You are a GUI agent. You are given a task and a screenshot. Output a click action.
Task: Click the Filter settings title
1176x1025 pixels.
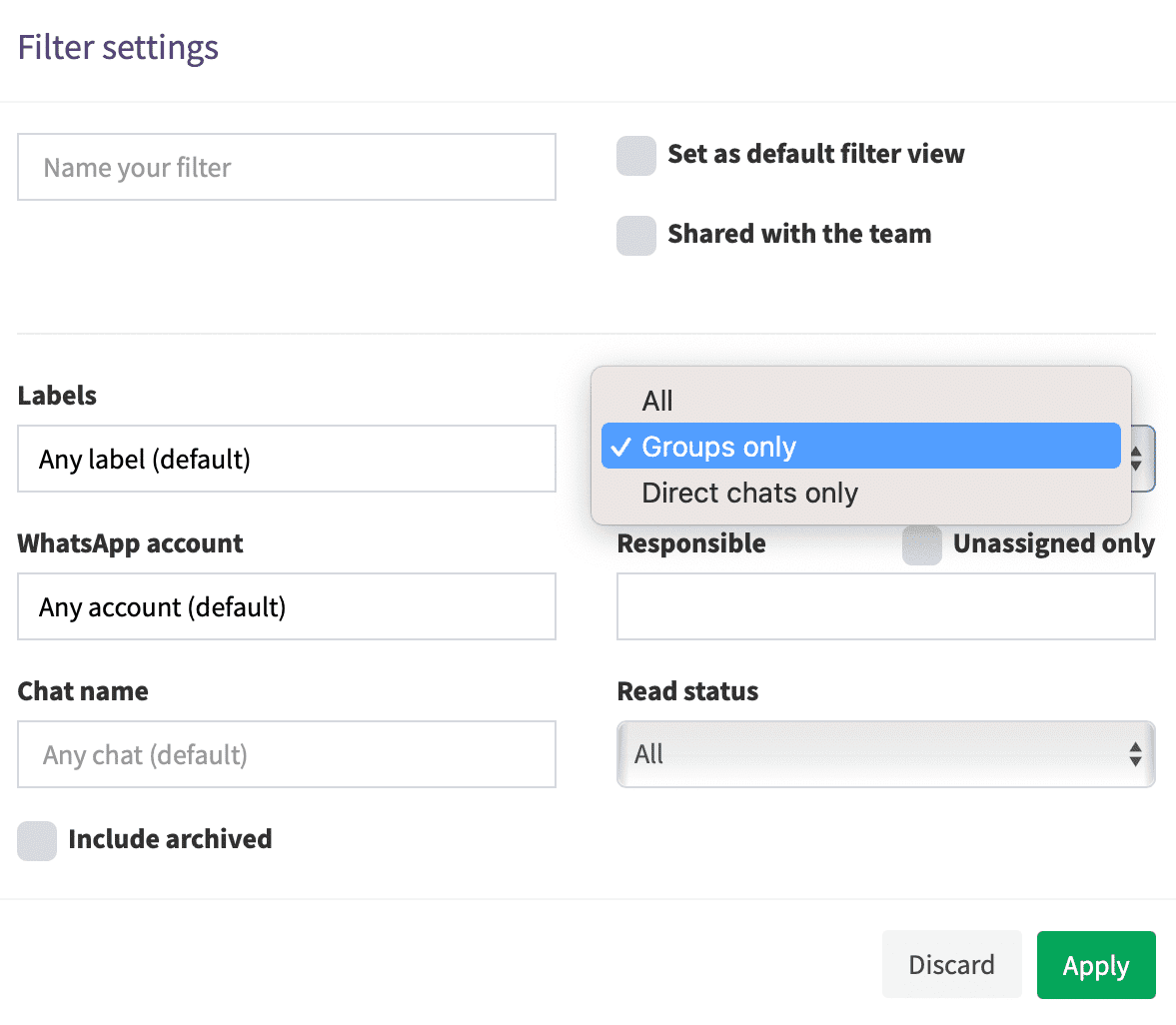(x=117, y=47)
